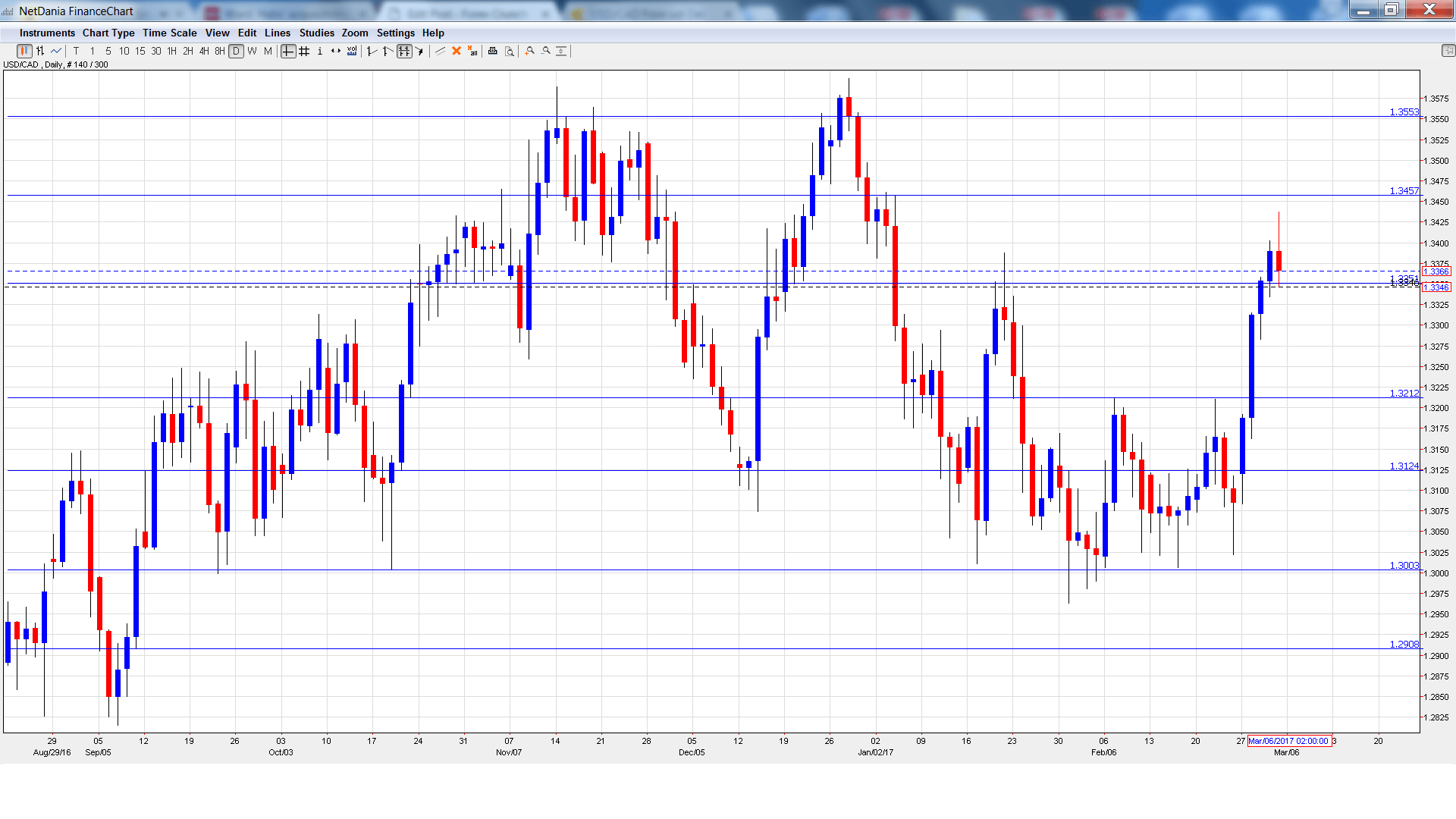Open the Studies menu

(x=316, y=33)
